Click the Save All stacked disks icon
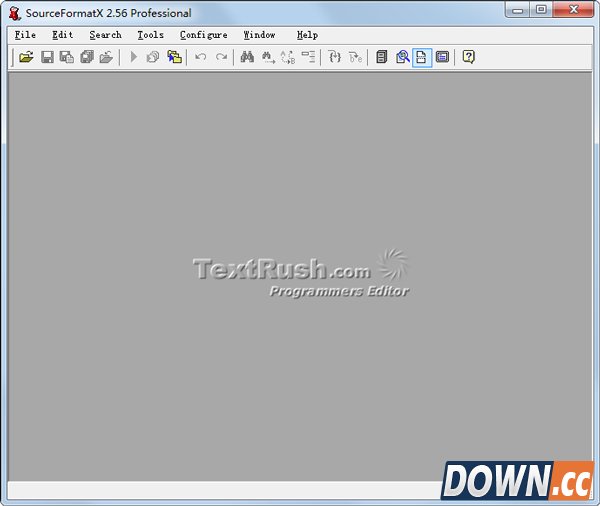Image resolution: width=600 pixels, height=506 pixels. tap(87, 57)
